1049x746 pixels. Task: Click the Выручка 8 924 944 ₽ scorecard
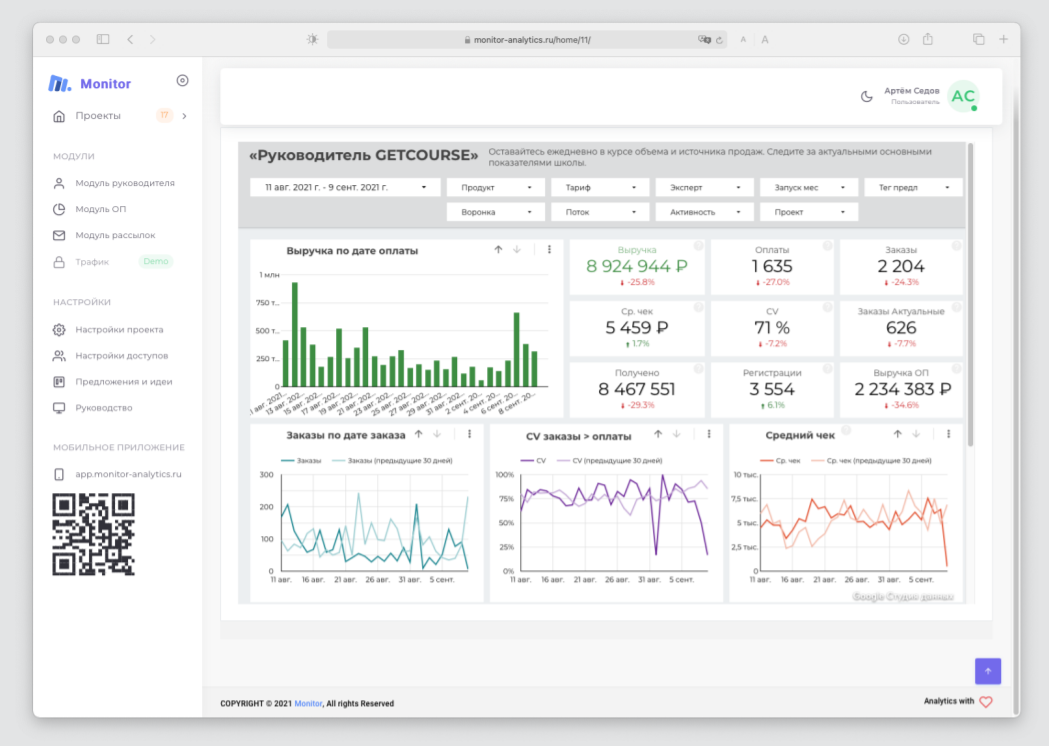(x=637, y=266)
